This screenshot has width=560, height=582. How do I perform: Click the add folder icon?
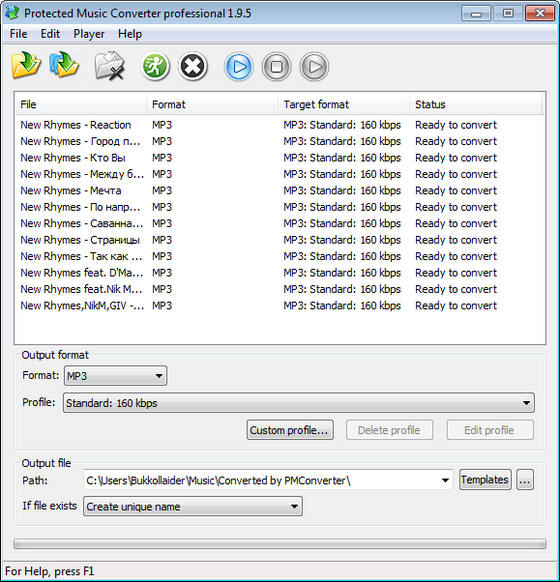(x=64, y=65)
